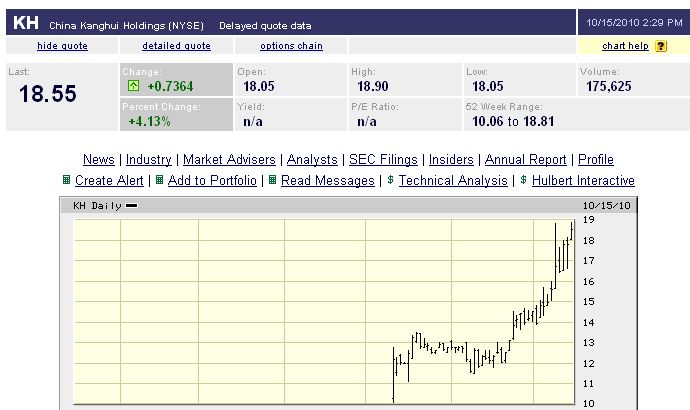
Task: Click the green up-arrow change icon
Action: tap(133, 86)
